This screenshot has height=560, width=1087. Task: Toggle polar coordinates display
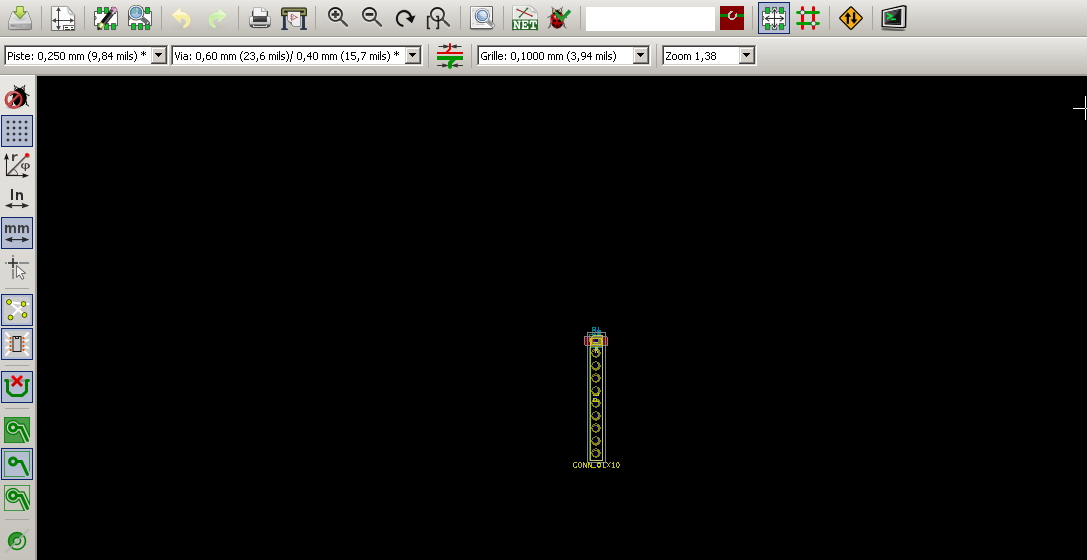[x=17, y=165]
